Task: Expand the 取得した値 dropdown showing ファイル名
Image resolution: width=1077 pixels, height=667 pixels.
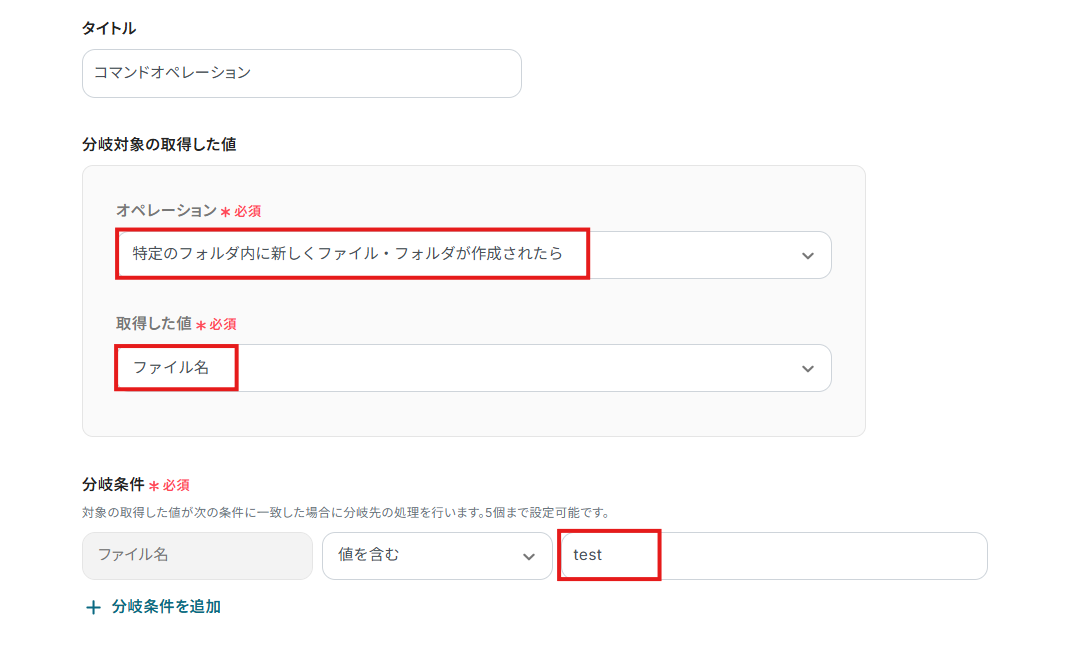Action: [472, 368]
